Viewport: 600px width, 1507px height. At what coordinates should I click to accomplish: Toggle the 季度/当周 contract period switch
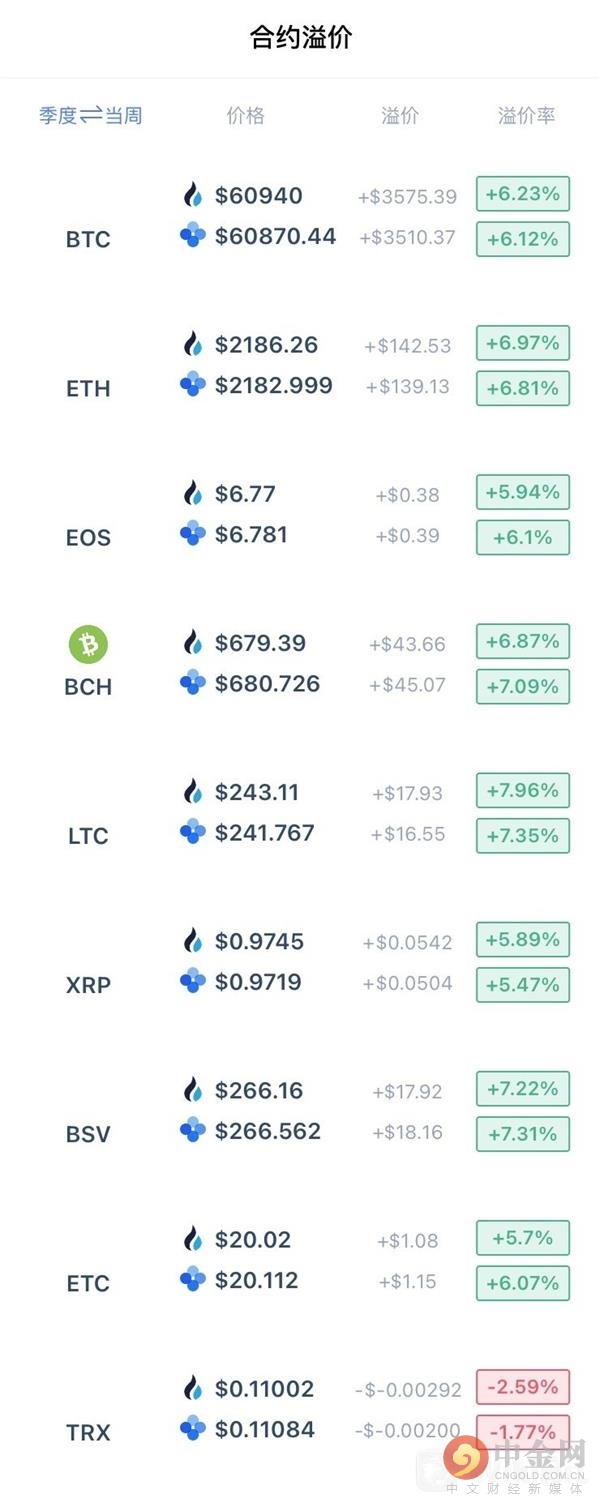(91, 116)
